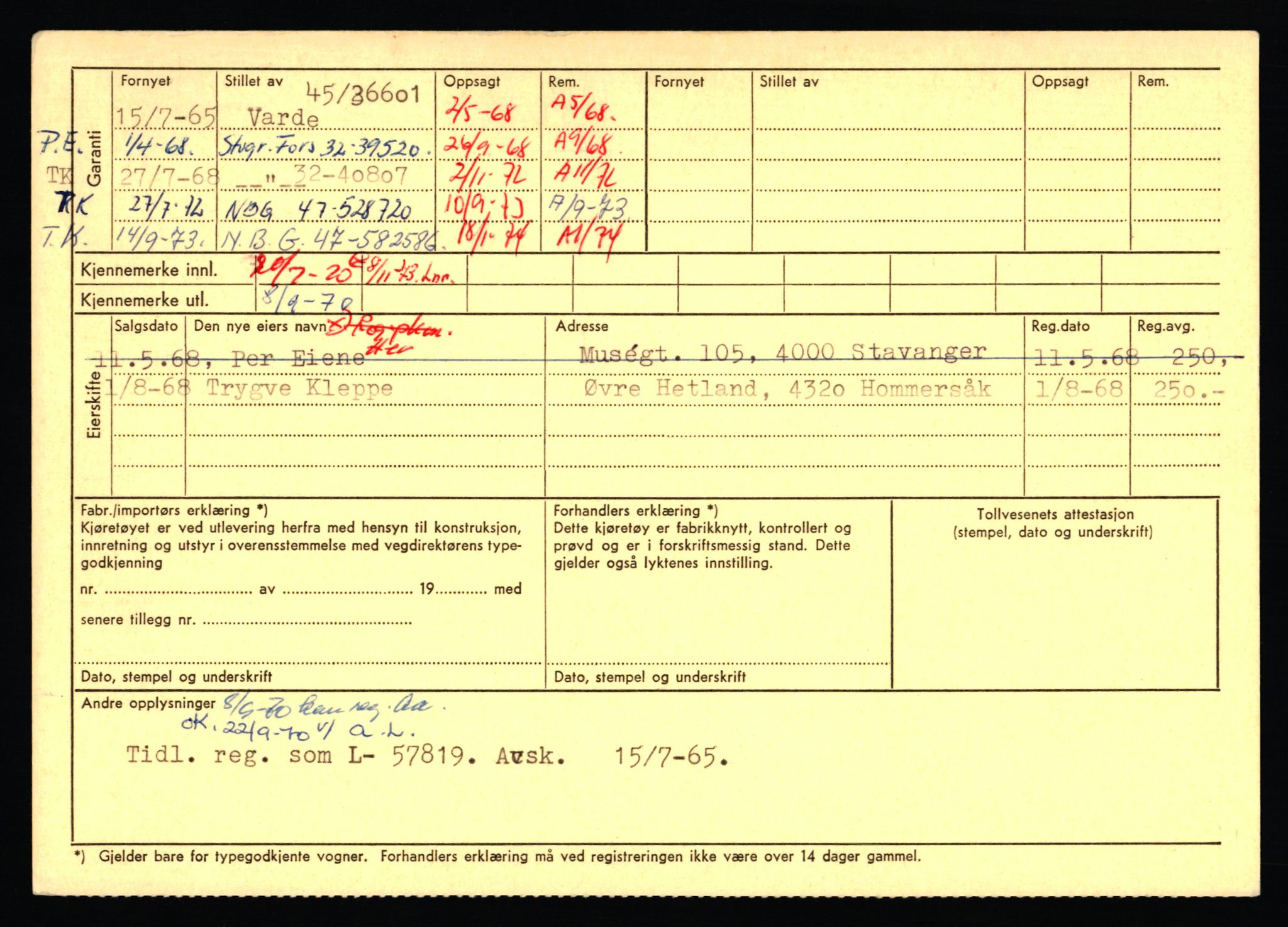Click the handwritten date '8/9-70' by Kjennemerke utl.

[307, 299]
